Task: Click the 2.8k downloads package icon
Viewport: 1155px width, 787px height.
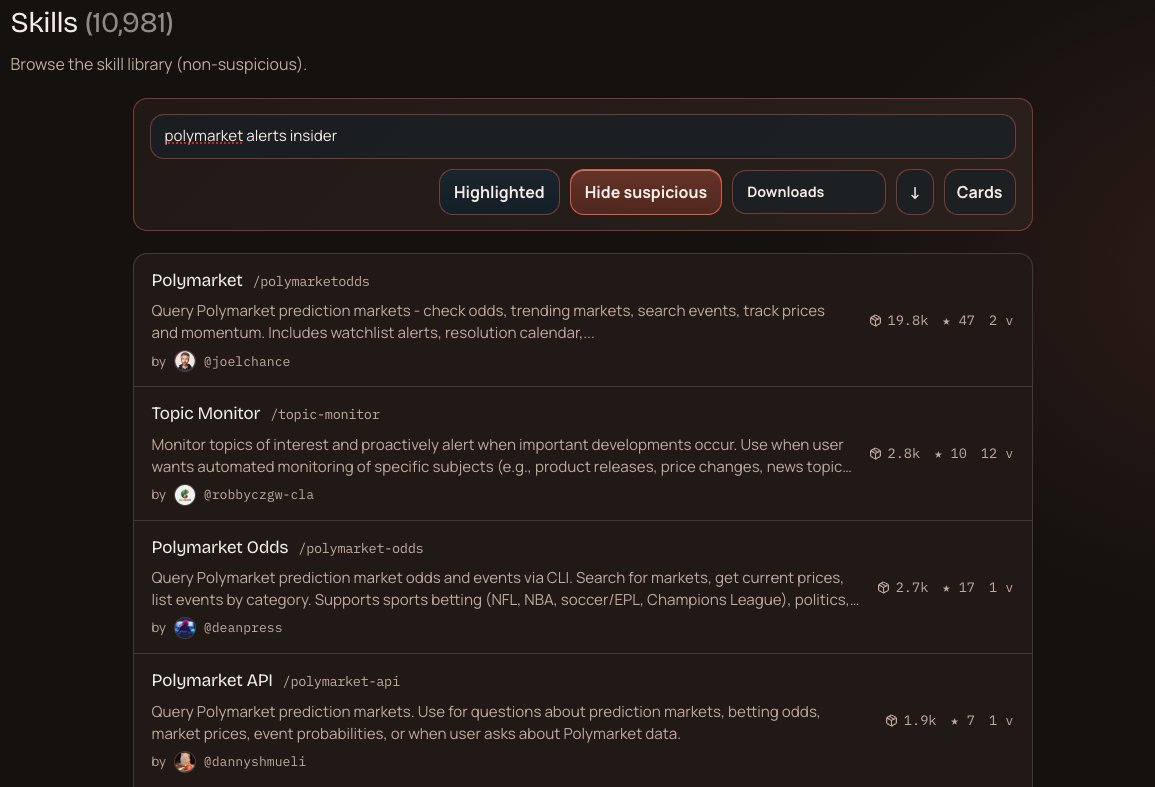Action: pyautogui.click(x=875, y=453)
